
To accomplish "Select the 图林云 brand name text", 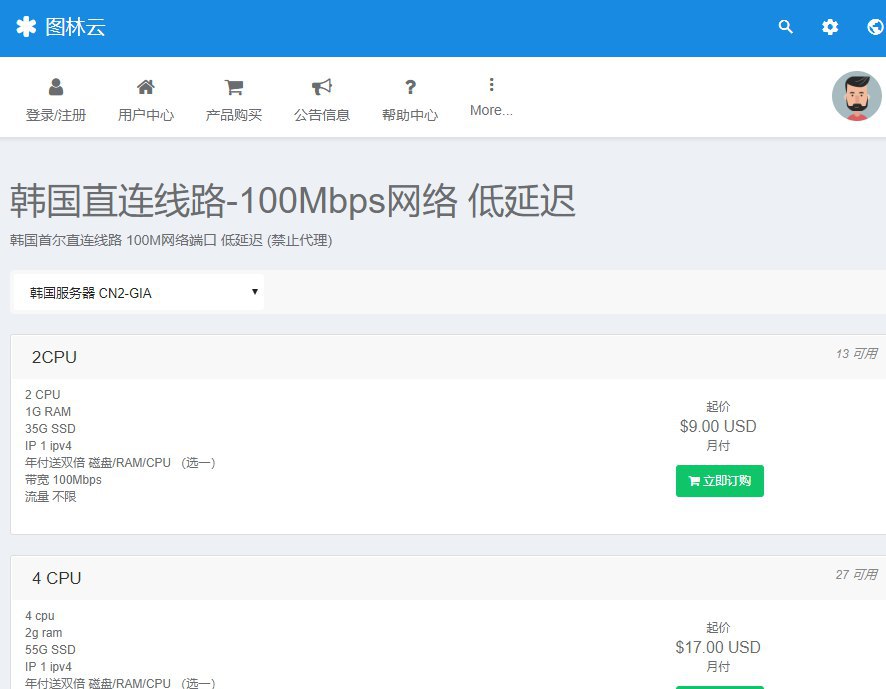I will pos(75,27).
